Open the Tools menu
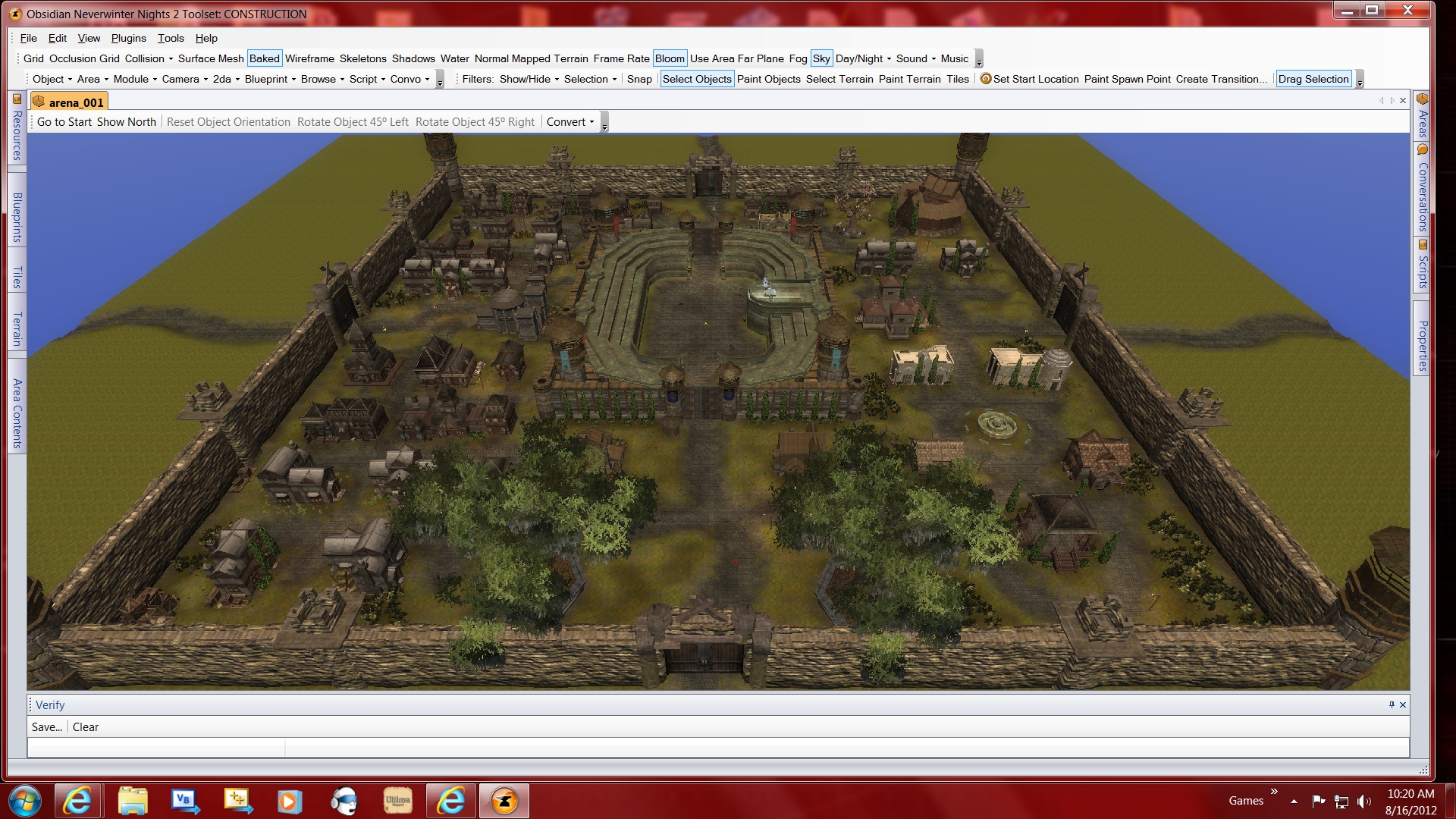This screenshot has width=1456, height=819. (x=171, y=38)
